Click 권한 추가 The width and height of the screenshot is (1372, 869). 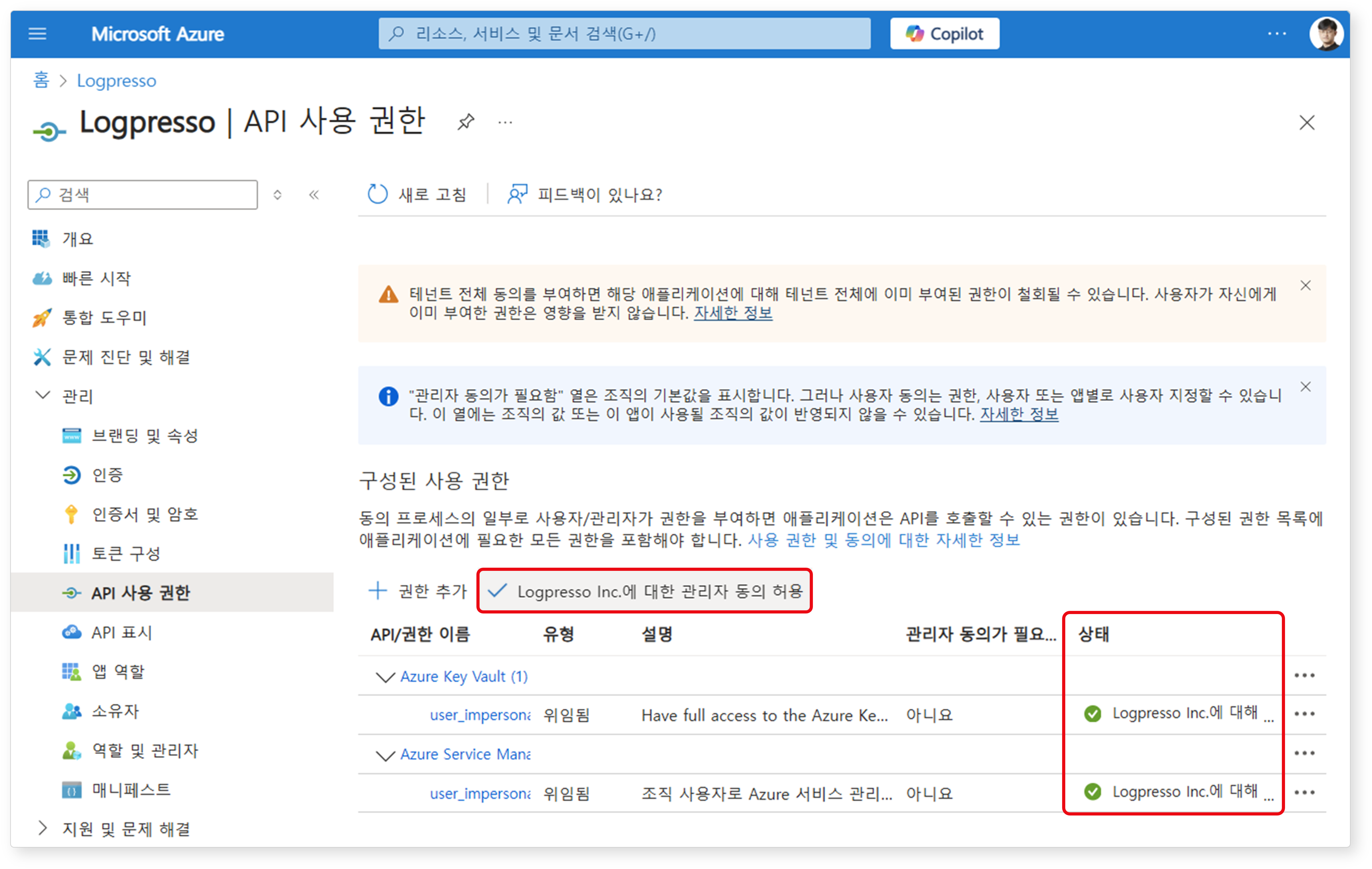[418, 591]
